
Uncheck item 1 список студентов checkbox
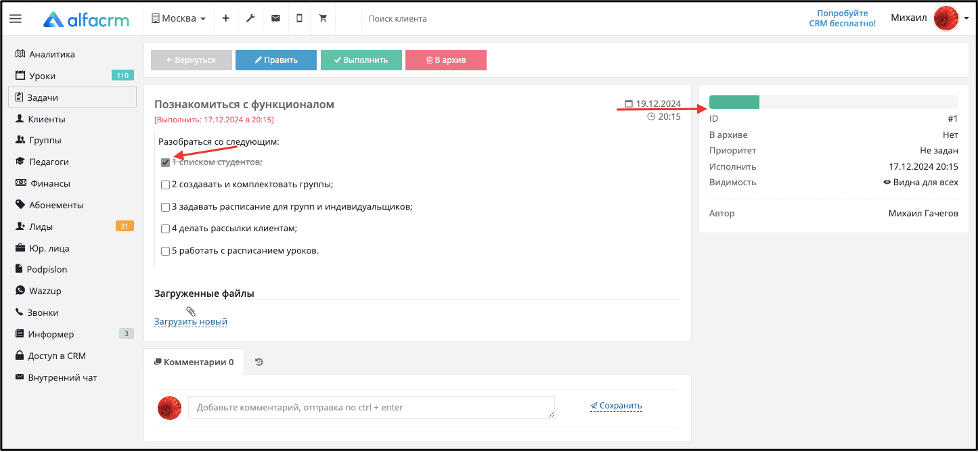[x=165, y=162]
